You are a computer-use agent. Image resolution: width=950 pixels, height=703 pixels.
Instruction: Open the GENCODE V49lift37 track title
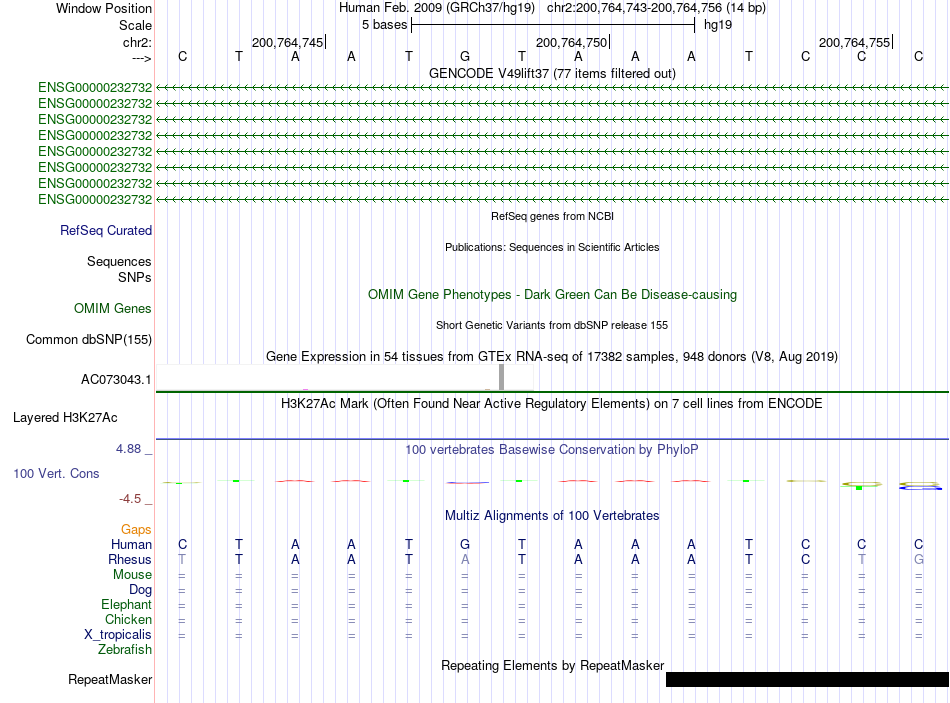coord(552,73)
